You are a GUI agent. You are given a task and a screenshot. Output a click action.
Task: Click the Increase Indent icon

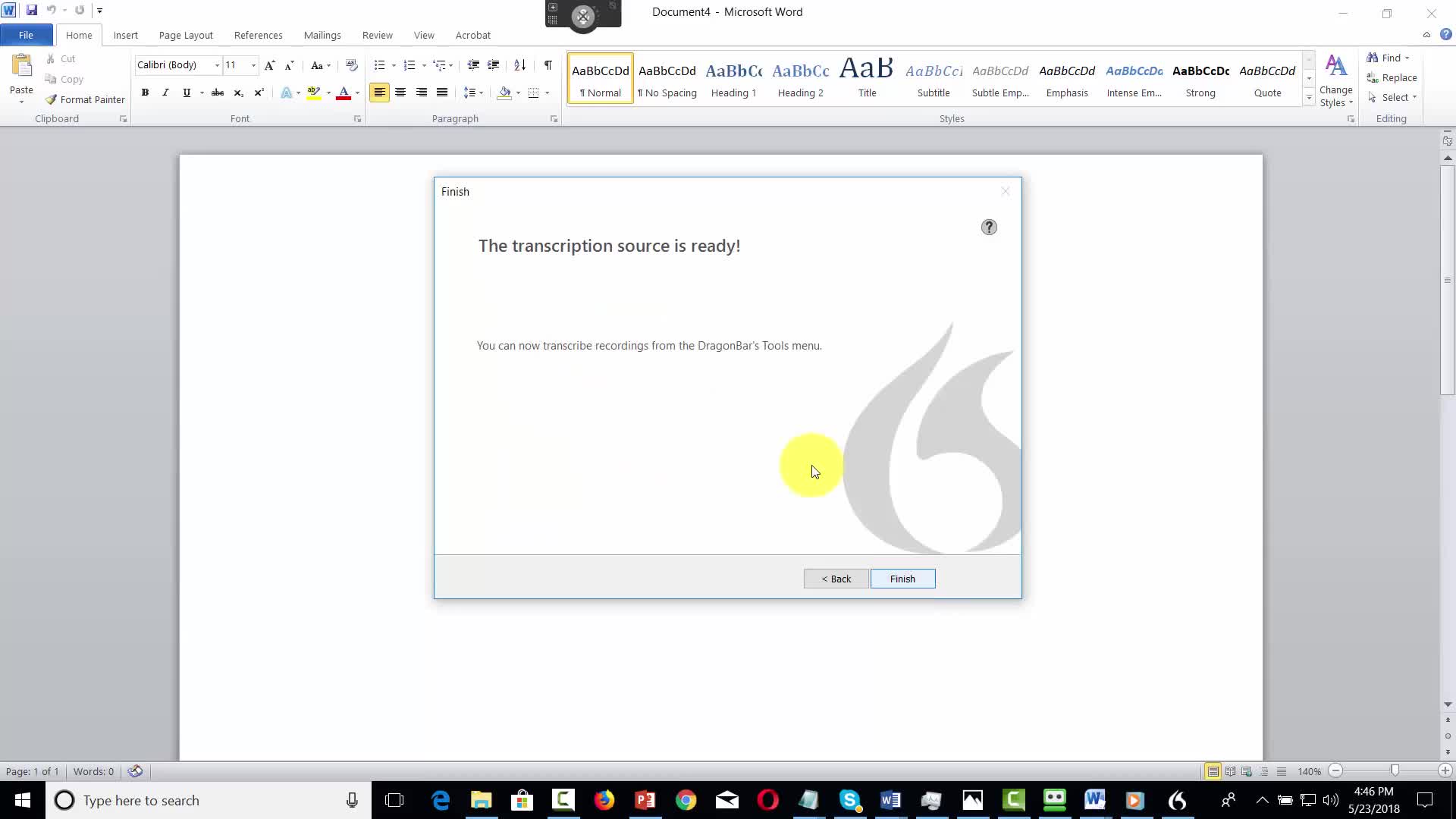tap(493, 65)
